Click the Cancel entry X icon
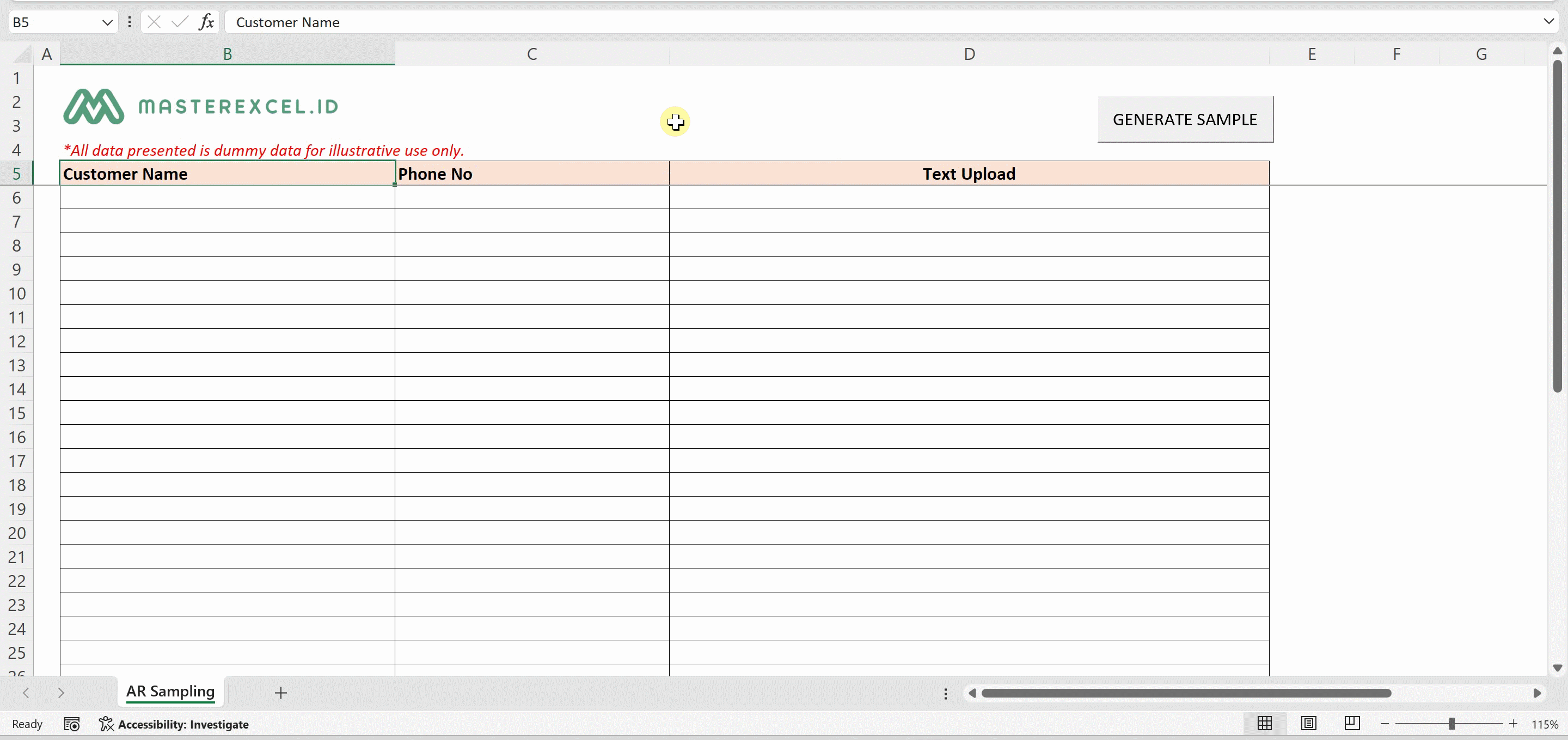The height and width of the screenshot is (740, 1568). (154, 22)
